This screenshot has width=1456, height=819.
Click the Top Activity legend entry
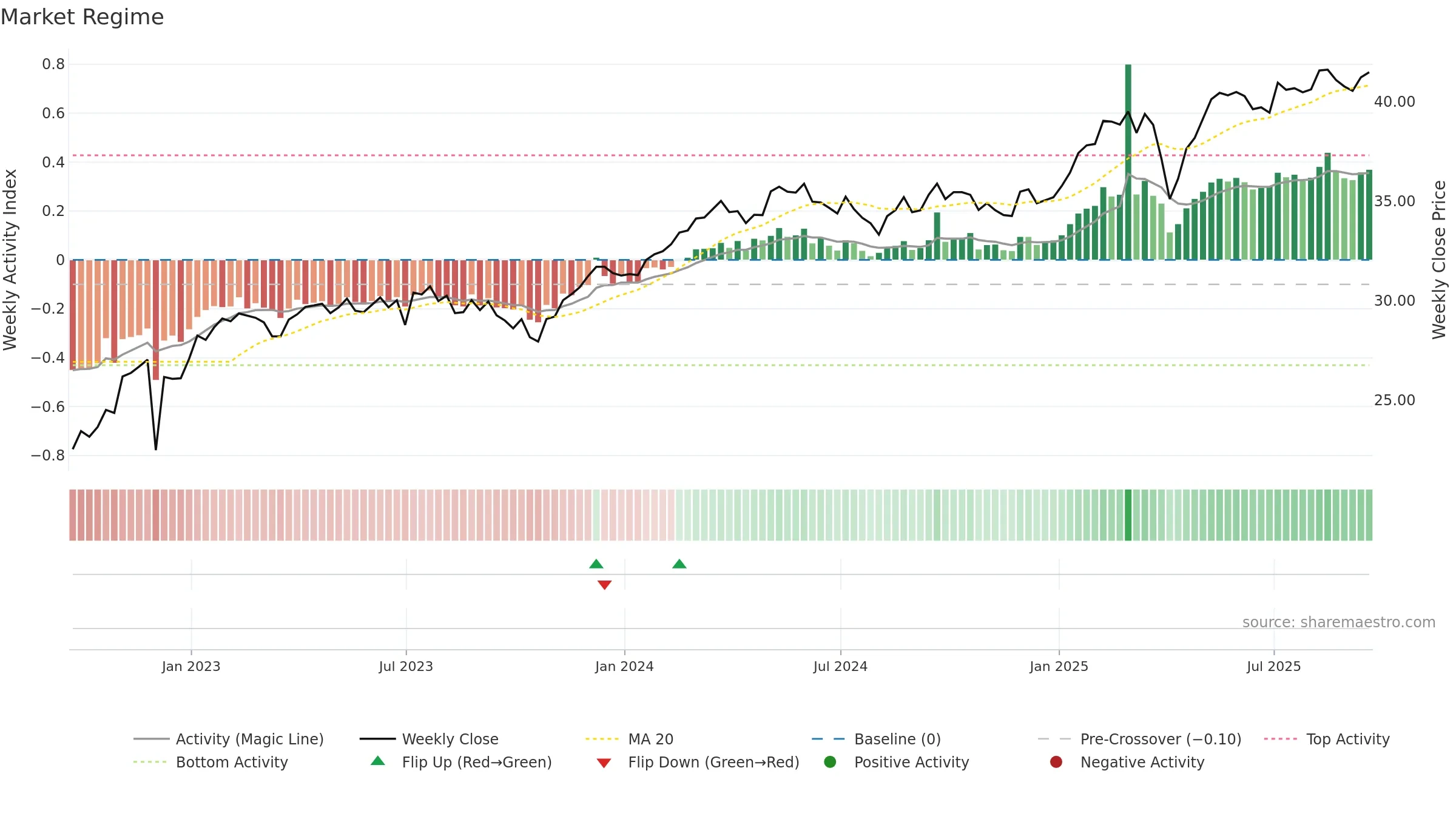[x=1327, y=739]
